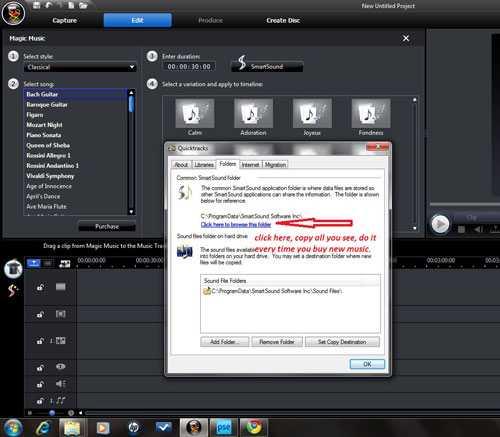Click OK in Quicktracks dialog

coord(367,364)
